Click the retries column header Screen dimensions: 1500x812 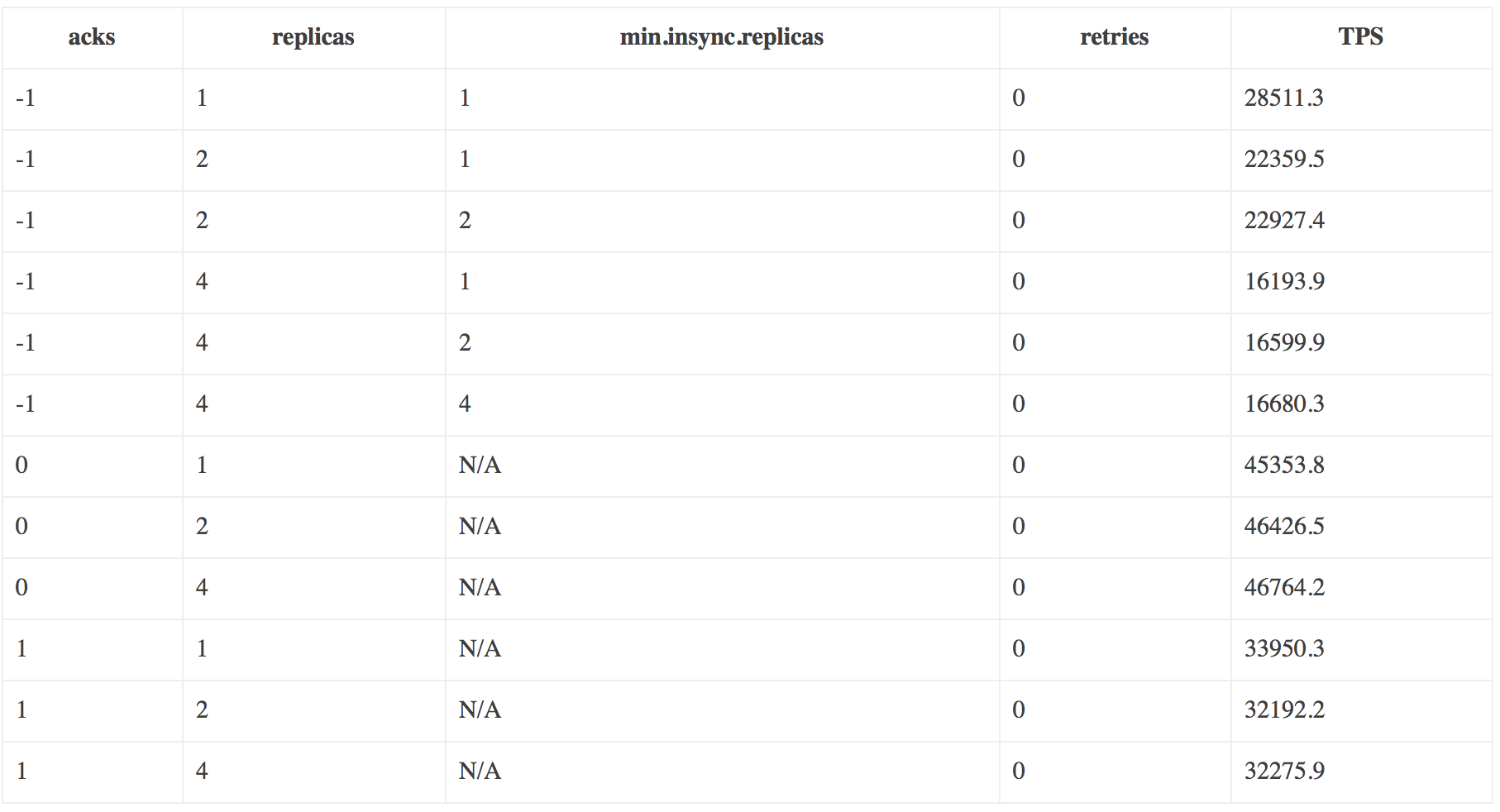click(1115, 37)
